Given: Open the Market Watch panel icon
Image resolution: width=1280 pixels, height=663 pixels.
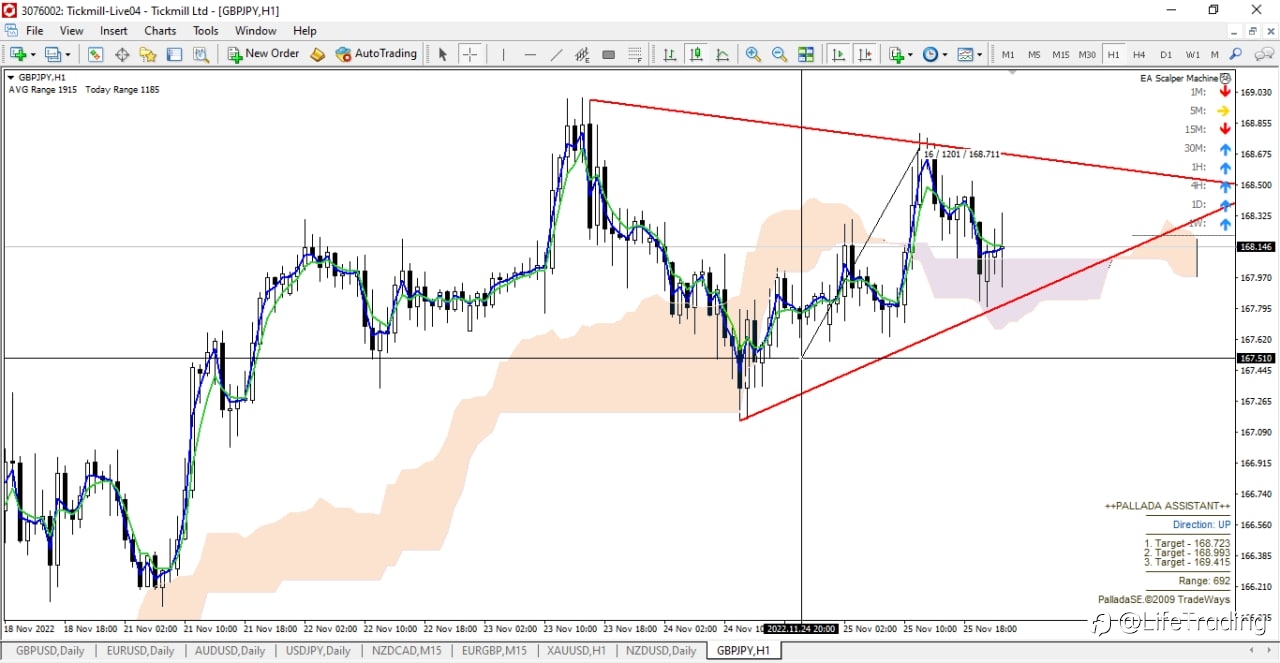Looking at the screenshot, I should 96,54.
